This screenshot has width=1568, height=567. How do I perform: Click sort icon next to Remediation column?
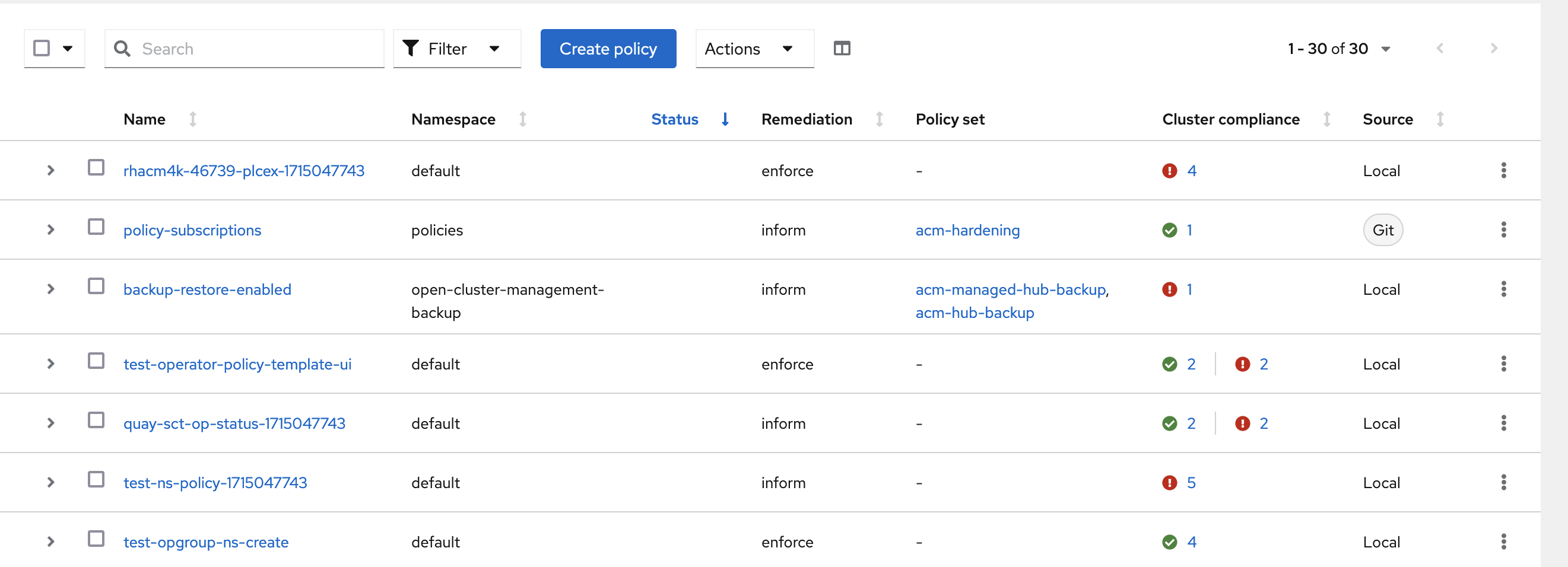879,119
